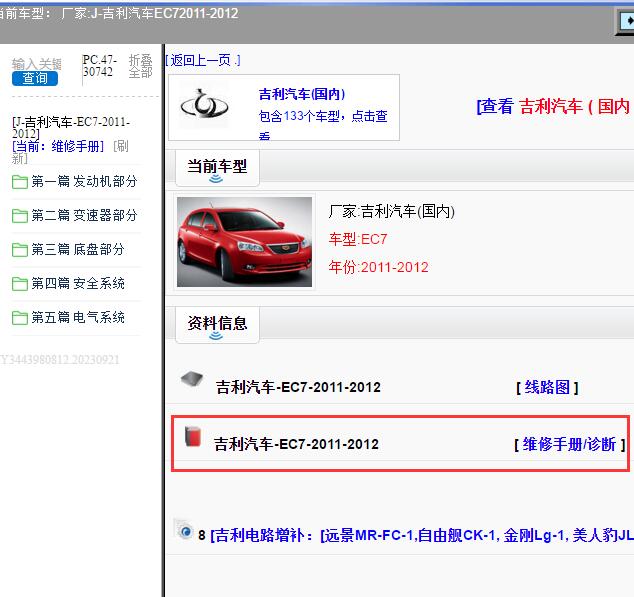Image resolution: width=634 pixels, height=597 pixels.
Task: Click J-吉利汽车-EC7-2011-2012 sidebar heading
Action: (x=71, y=127)
